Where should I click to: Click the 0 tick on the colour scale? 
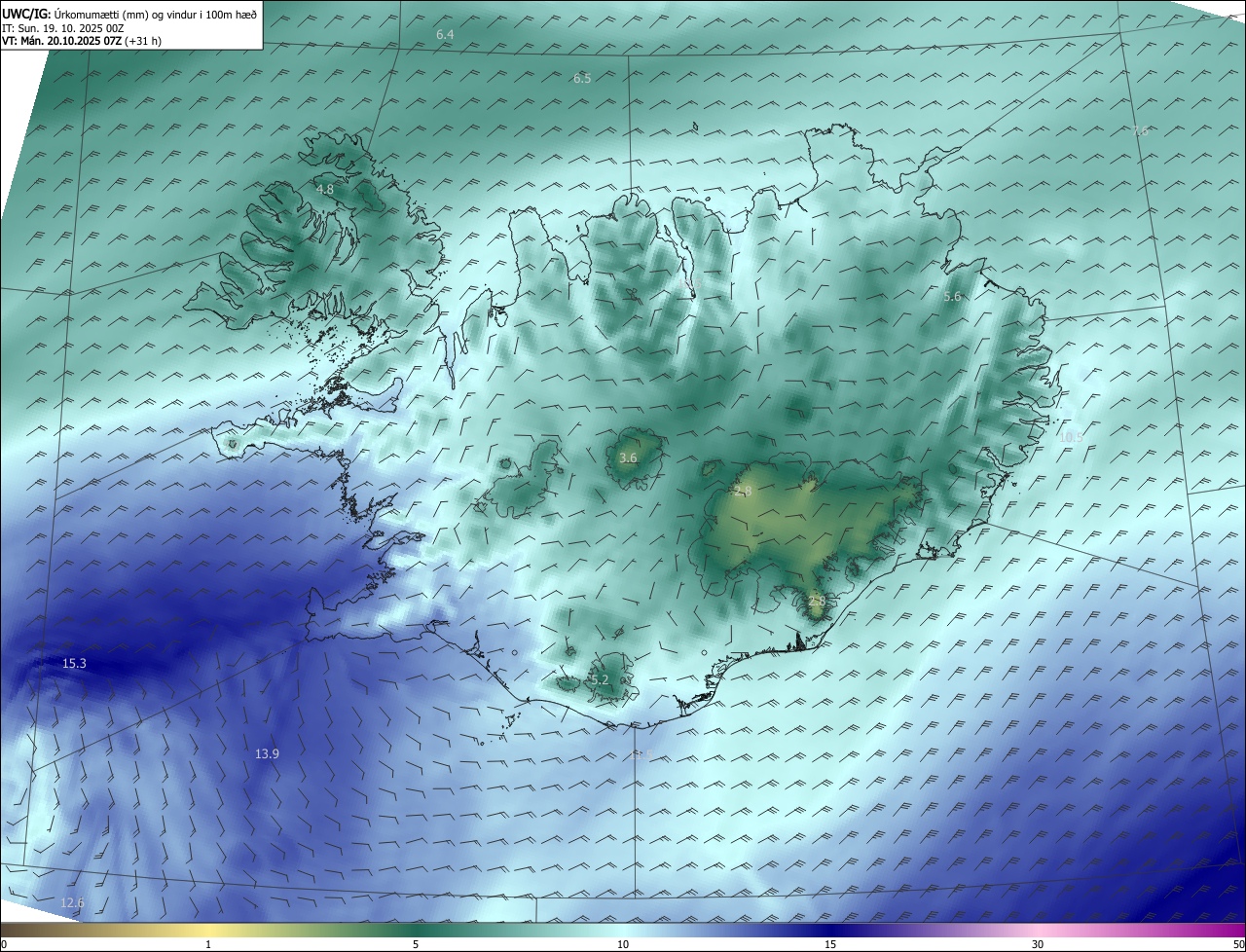(x=4, y=944)
